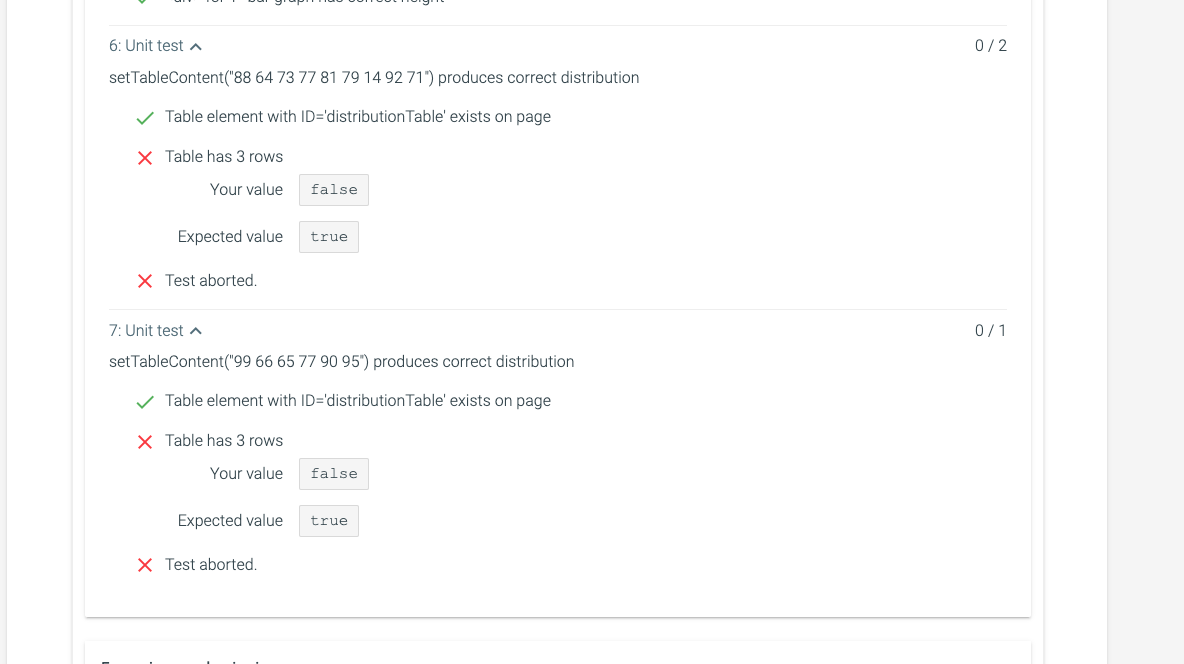Click red X beside 'Test aborted.' in test 6
The height and width of the screenshot is (664, 1184).
[145, 281]
